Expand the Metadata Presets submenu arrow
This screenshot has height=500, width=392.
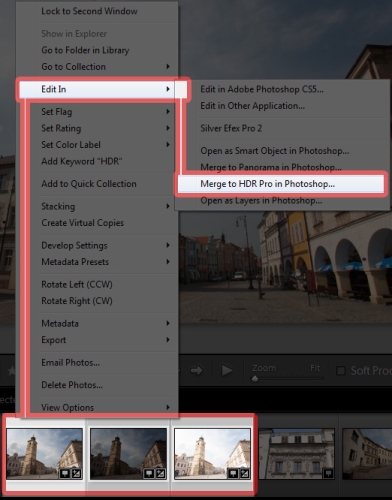[x=168, y=262]
